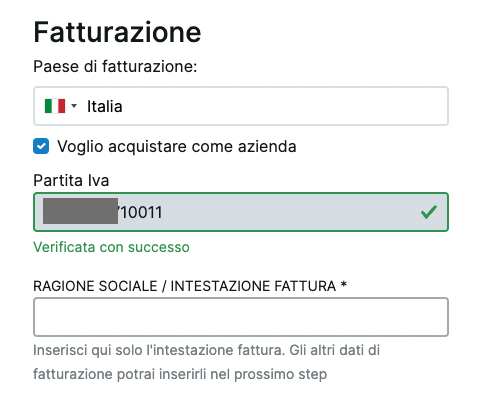Image resolution: width=486 pixels, height=419 pixels.
Task: Uncheck the Voglio acquistare come azienda checkbox
Action: (x=41, y=146)
